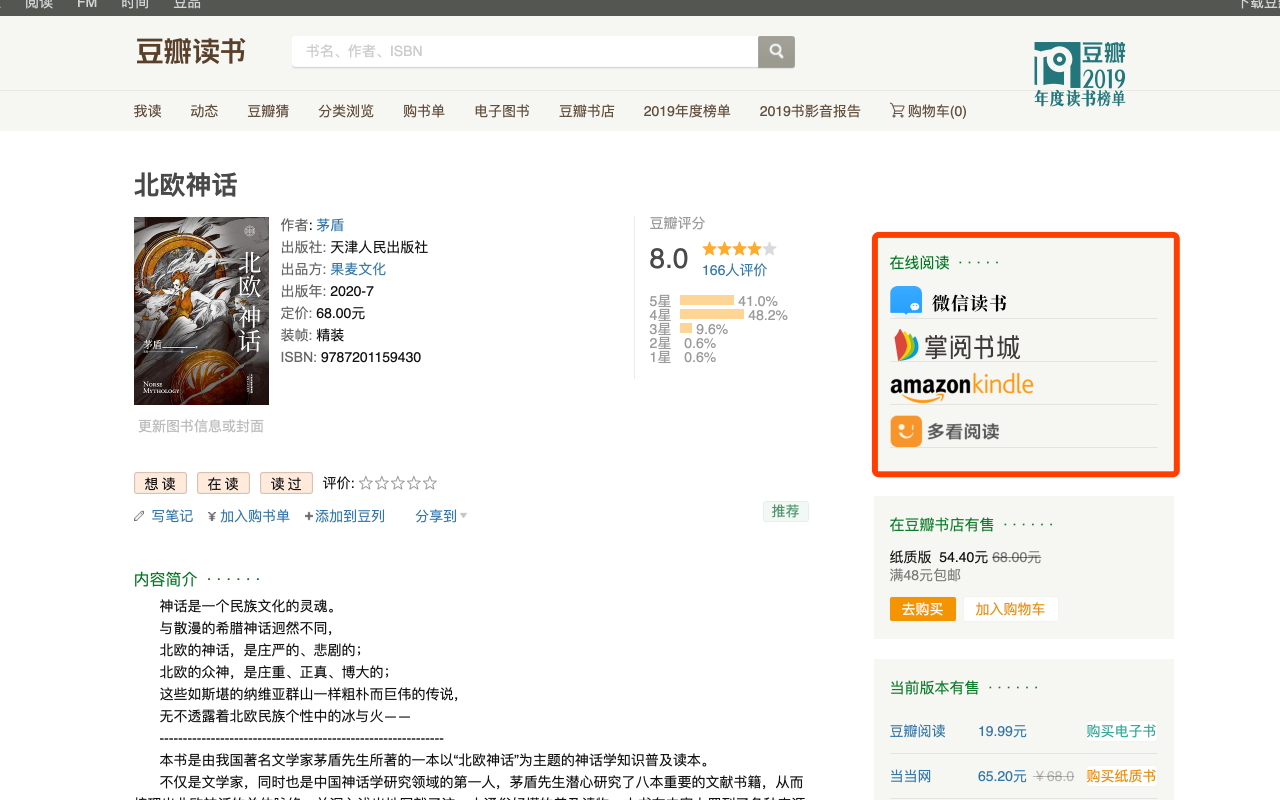Open the shopping cart 购物车(0)
Viewport: 1280px width, 800px height.
(x=928, y=111)
